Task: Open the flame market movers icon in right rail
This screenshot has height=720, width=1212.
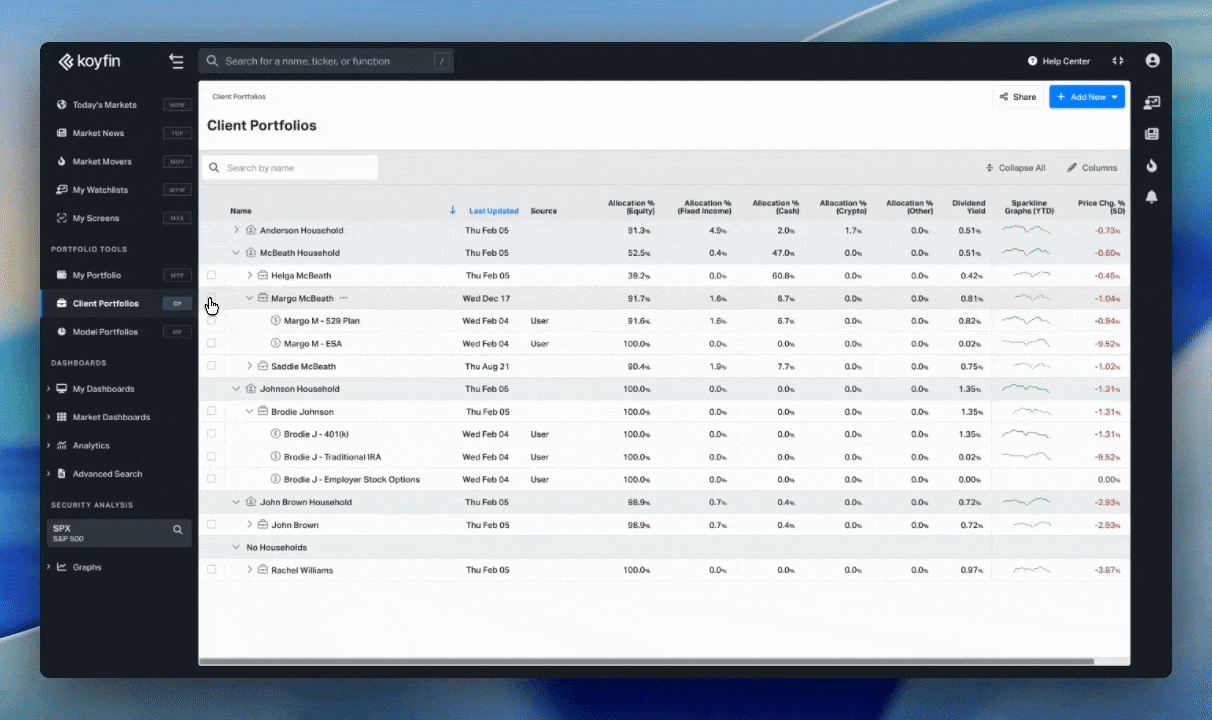Action: (1151, 165)
